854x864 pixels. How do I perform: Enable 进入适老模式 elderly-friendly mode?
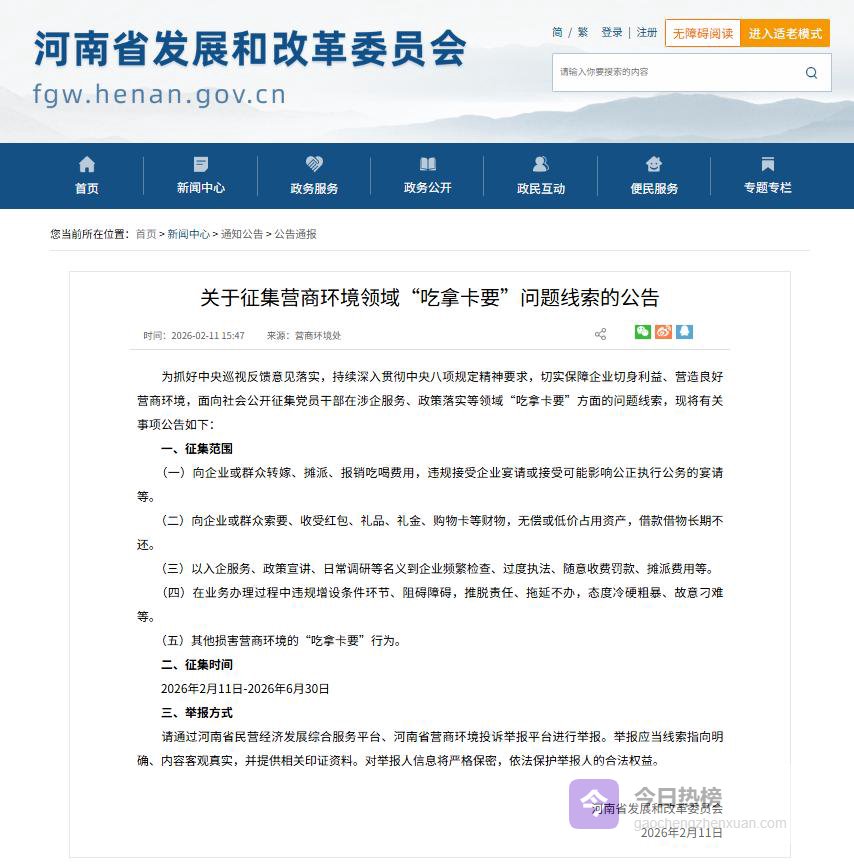point(785,33)
